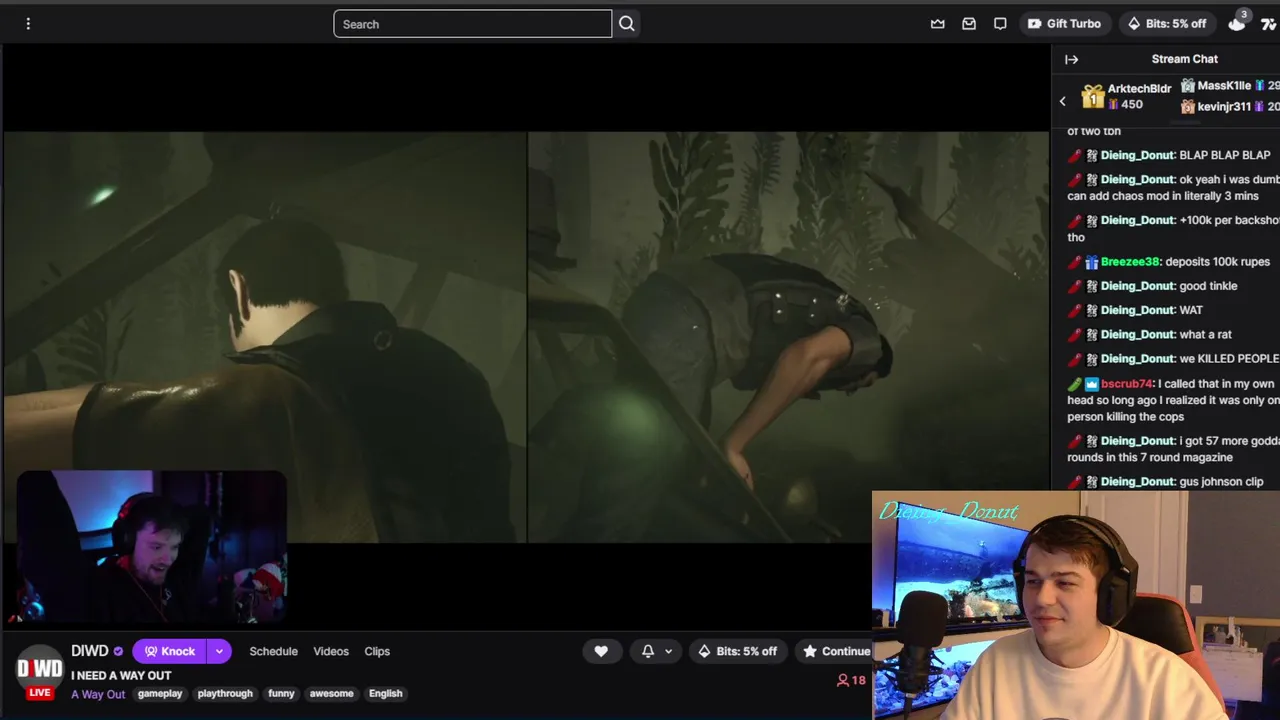
Task: Select the English language tag
Action: click(x=385, y=693)
